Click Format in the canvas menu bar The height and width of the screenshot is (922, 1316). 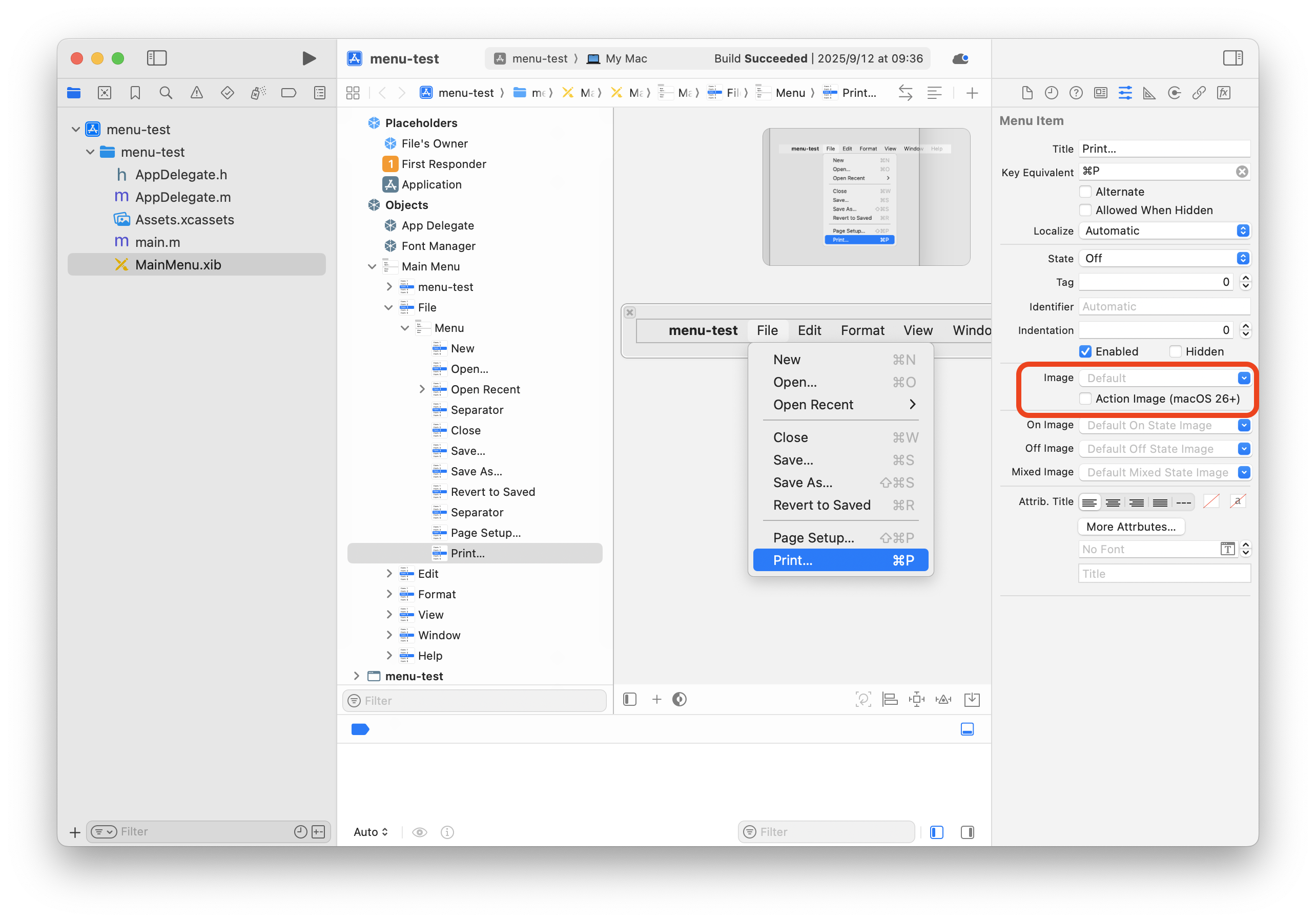[862, 330]
